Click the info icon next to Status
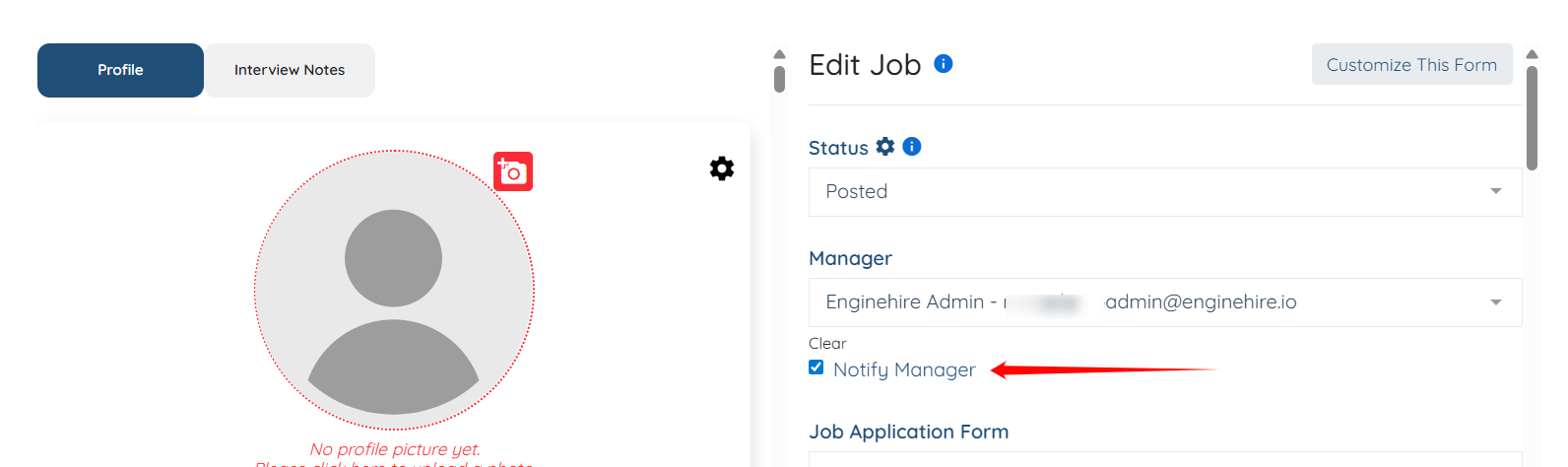The width and height of the screenshot is (1568, 467). tap(912, 147)
